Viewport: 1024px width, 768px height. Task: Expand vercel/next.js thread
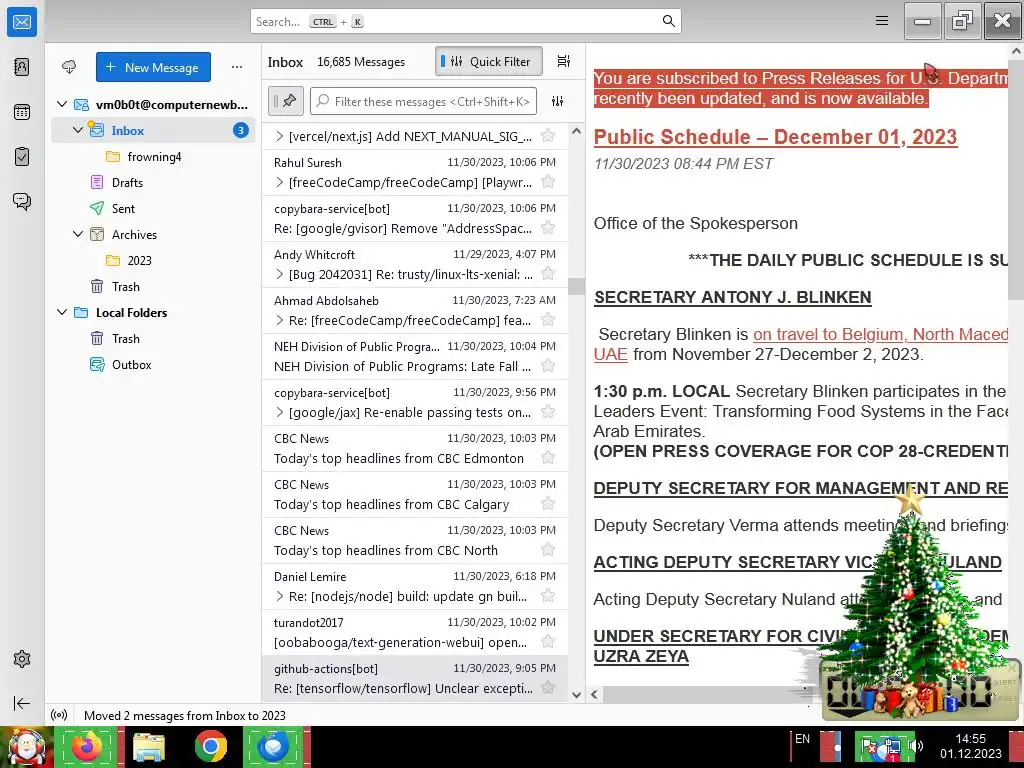point(280,136)
